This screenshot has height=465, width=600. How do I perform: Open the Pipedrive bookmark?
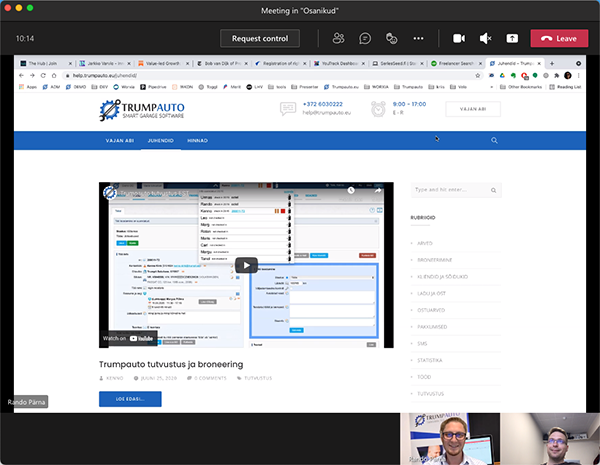pyautogui.click(x=153, y=87)
